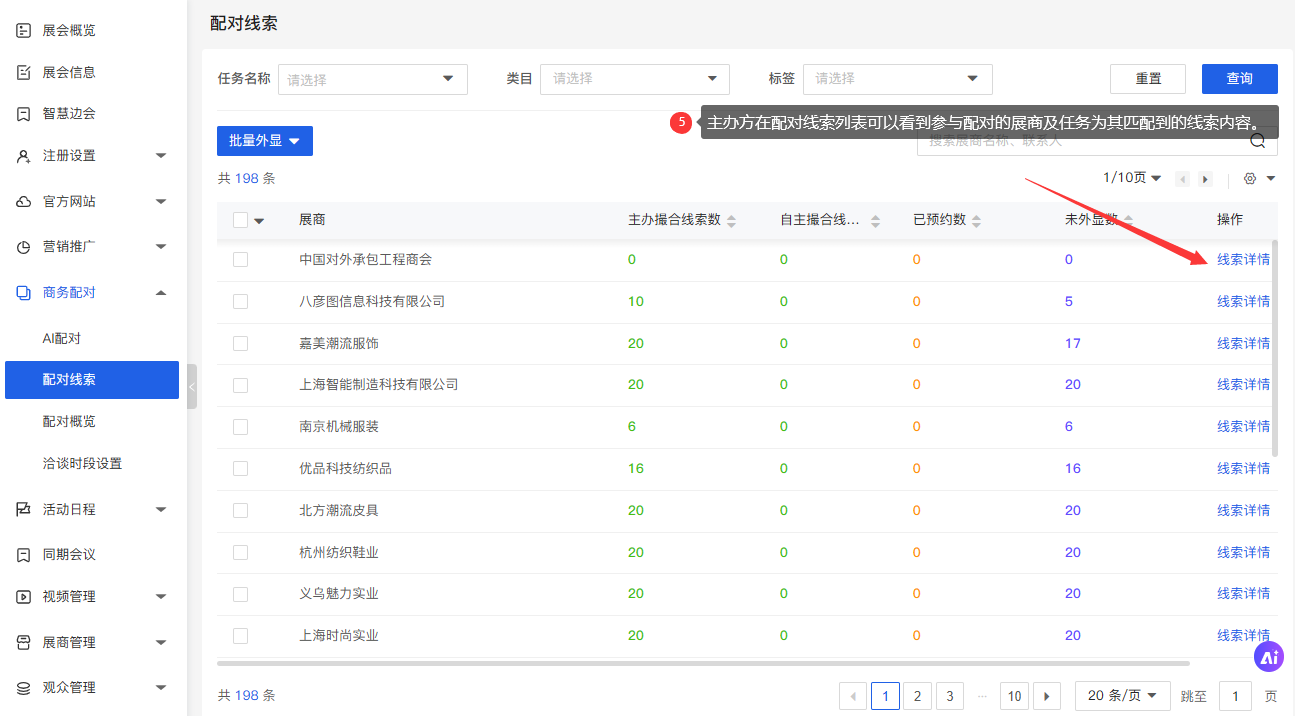Click the floating AI assistant icon
This screenshot has width=1295, height=716.
1269,657
